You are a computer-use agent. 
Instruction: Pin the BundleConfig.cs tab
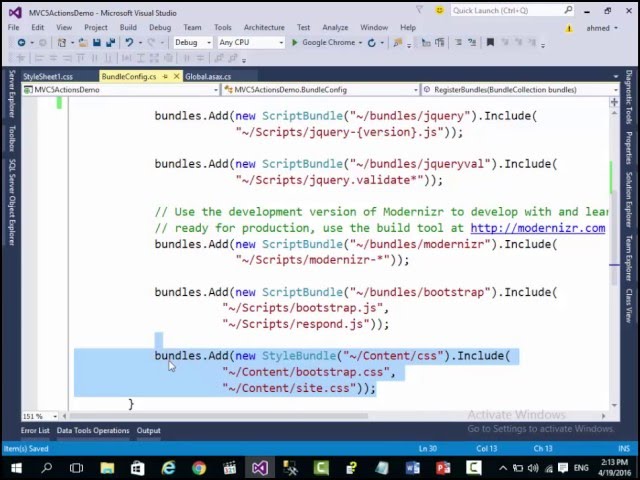click(165, 76)
